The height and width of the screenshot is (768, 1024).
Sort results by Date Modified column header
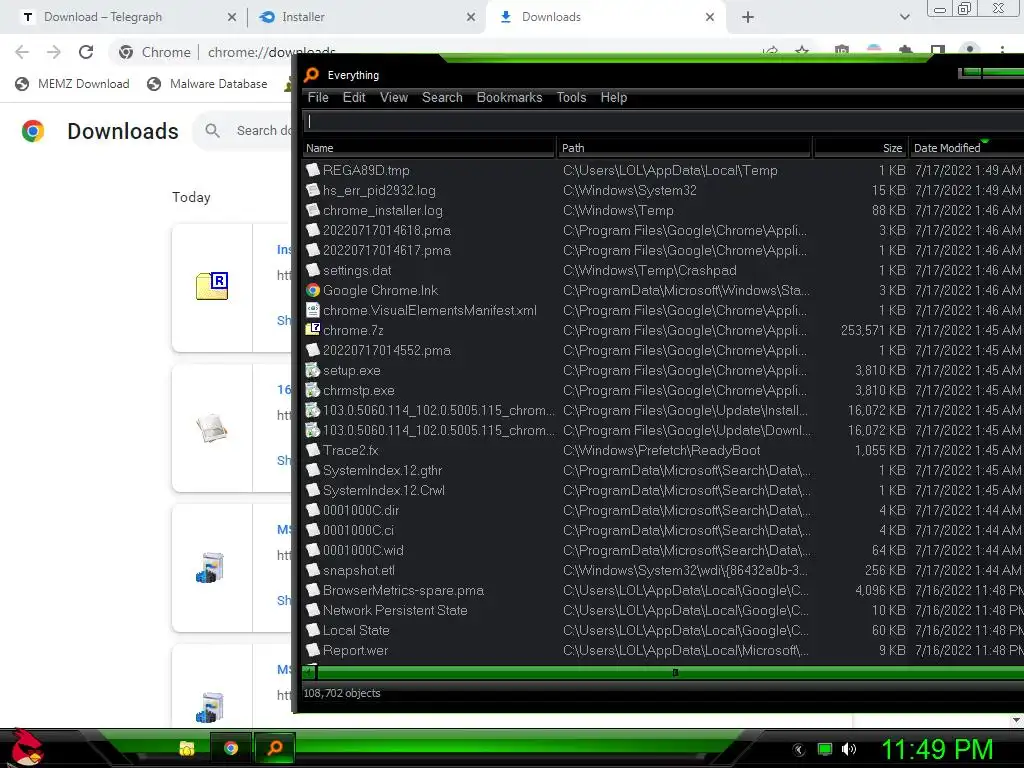point(967,148)
